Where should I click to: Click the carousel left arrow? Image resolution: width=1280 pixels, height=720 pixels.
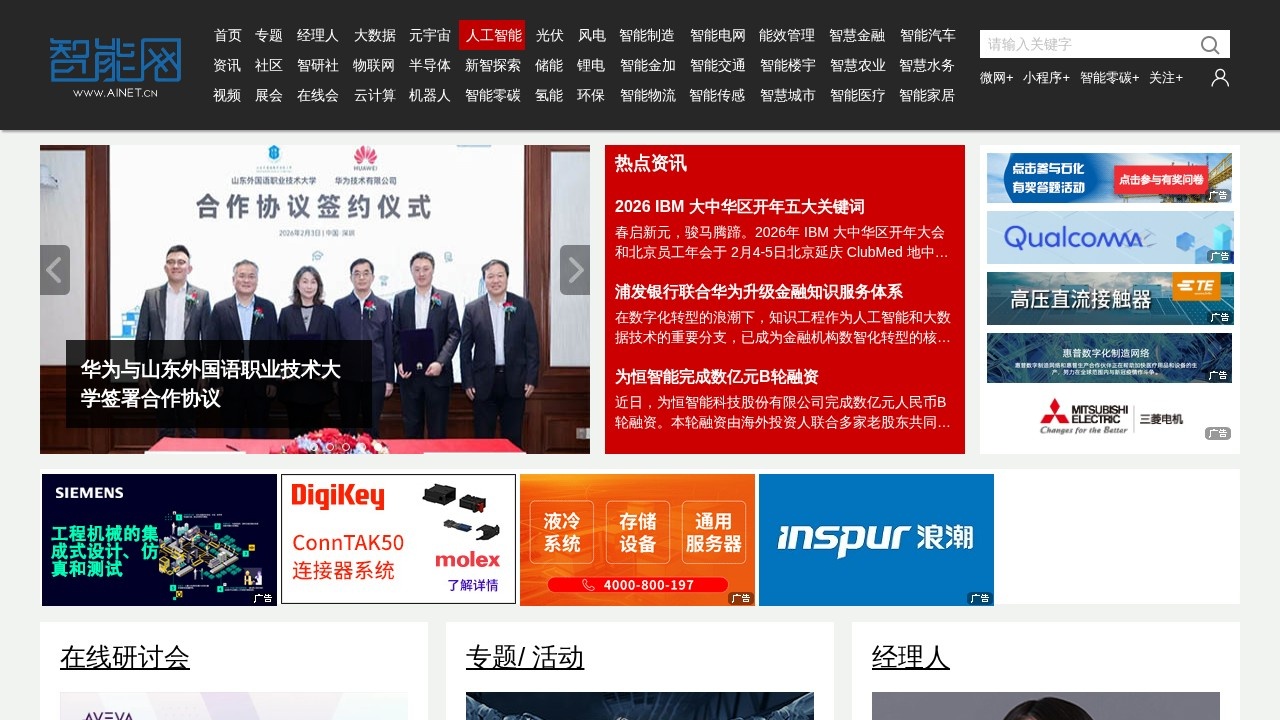tap(55, 269)
